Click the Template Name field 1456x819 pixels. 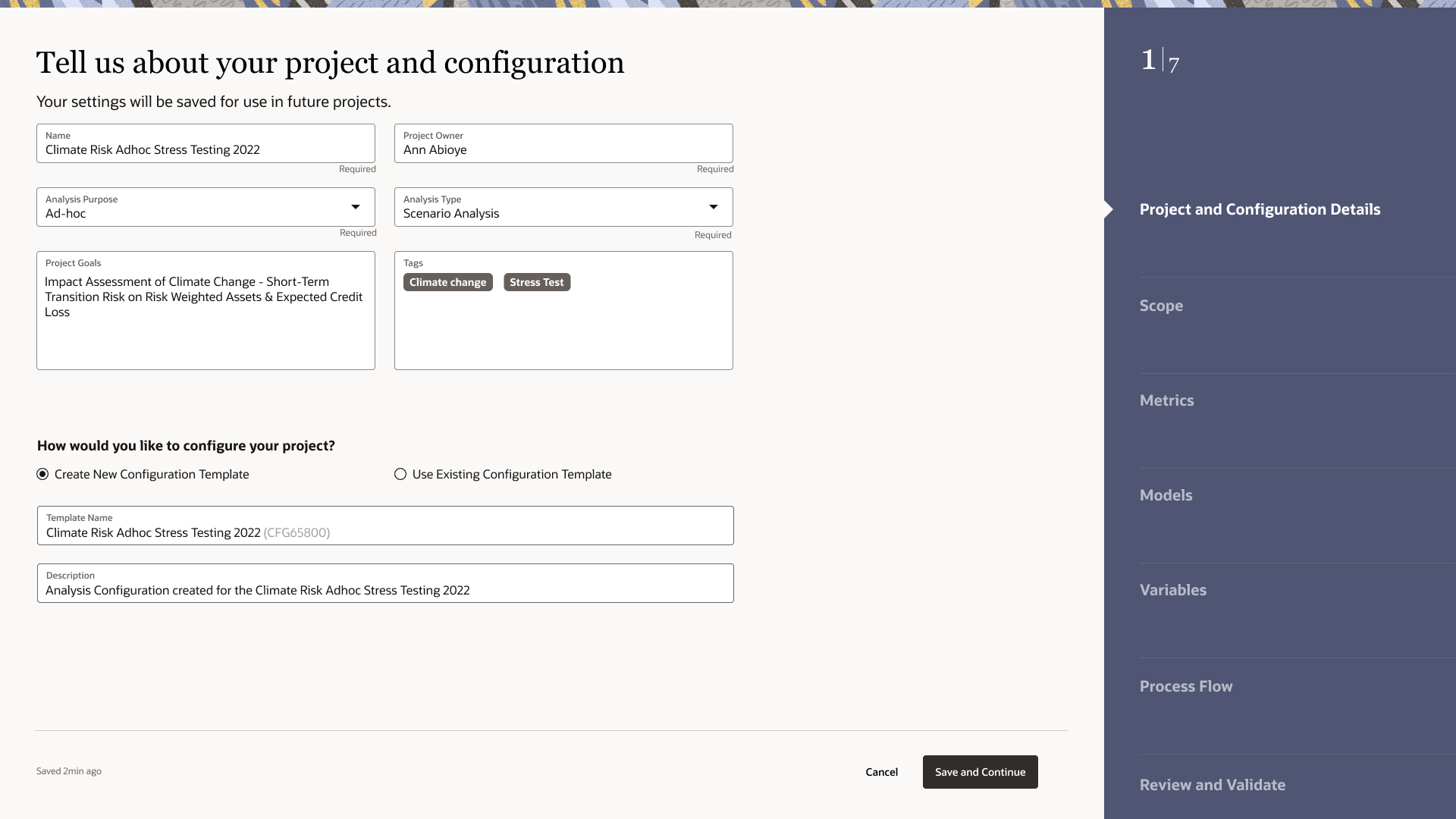(x=385, y=526)
